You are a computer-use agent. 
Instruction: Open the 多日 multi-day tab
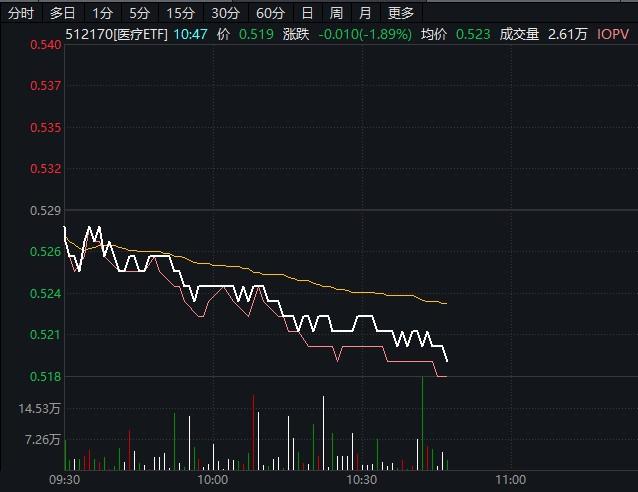coord(62,14)
